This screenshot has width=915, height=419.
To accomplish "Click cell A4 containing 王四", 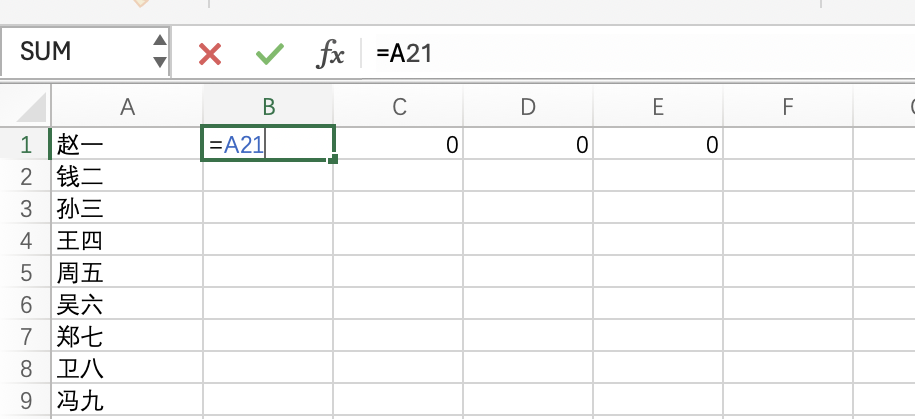I will tap(127, 241).
